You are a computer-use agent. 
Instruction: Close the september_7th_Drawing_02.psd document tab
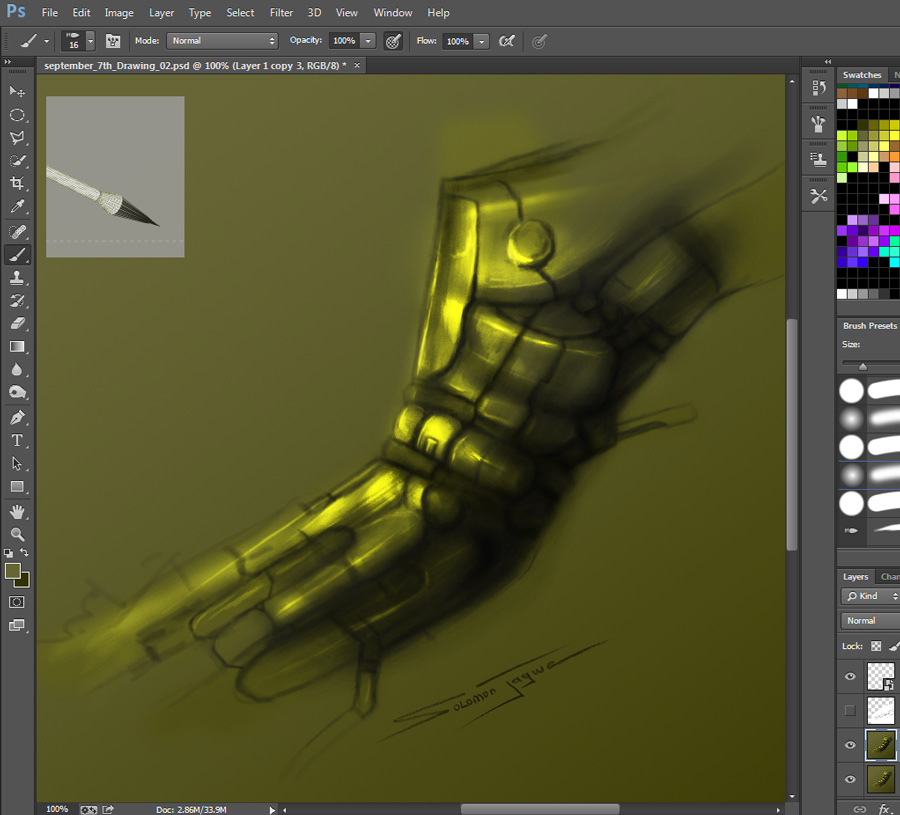(x=355, y=65)
